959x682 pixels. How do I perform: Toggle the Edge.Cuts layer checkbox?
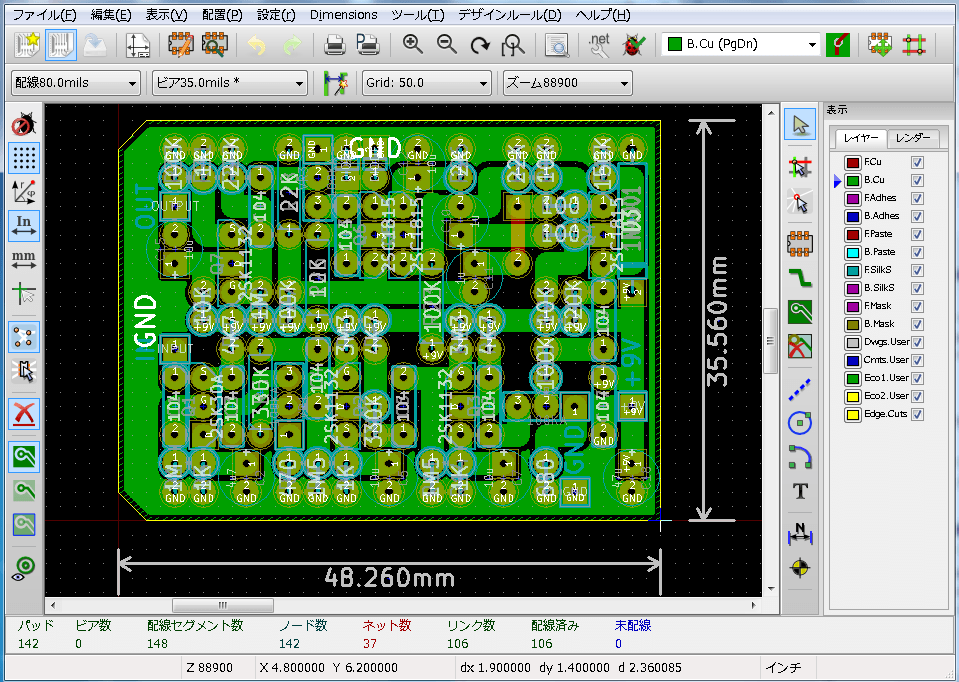[917, 414]
